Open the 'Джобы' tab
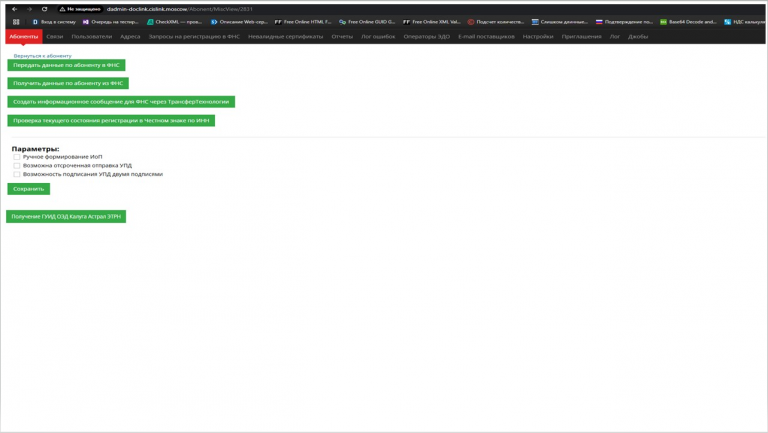The height and width of the screenshot is (433, 768). coord(638,36)
